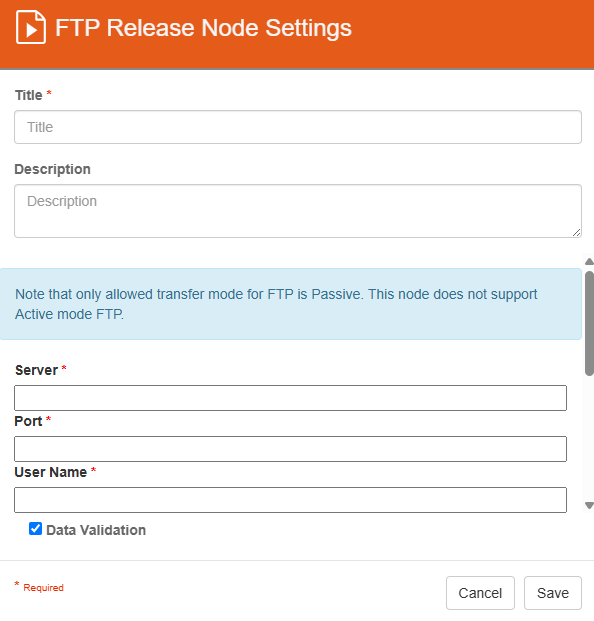
Task: Click the 'User Name' field label
Action: (x=51, y=472)
